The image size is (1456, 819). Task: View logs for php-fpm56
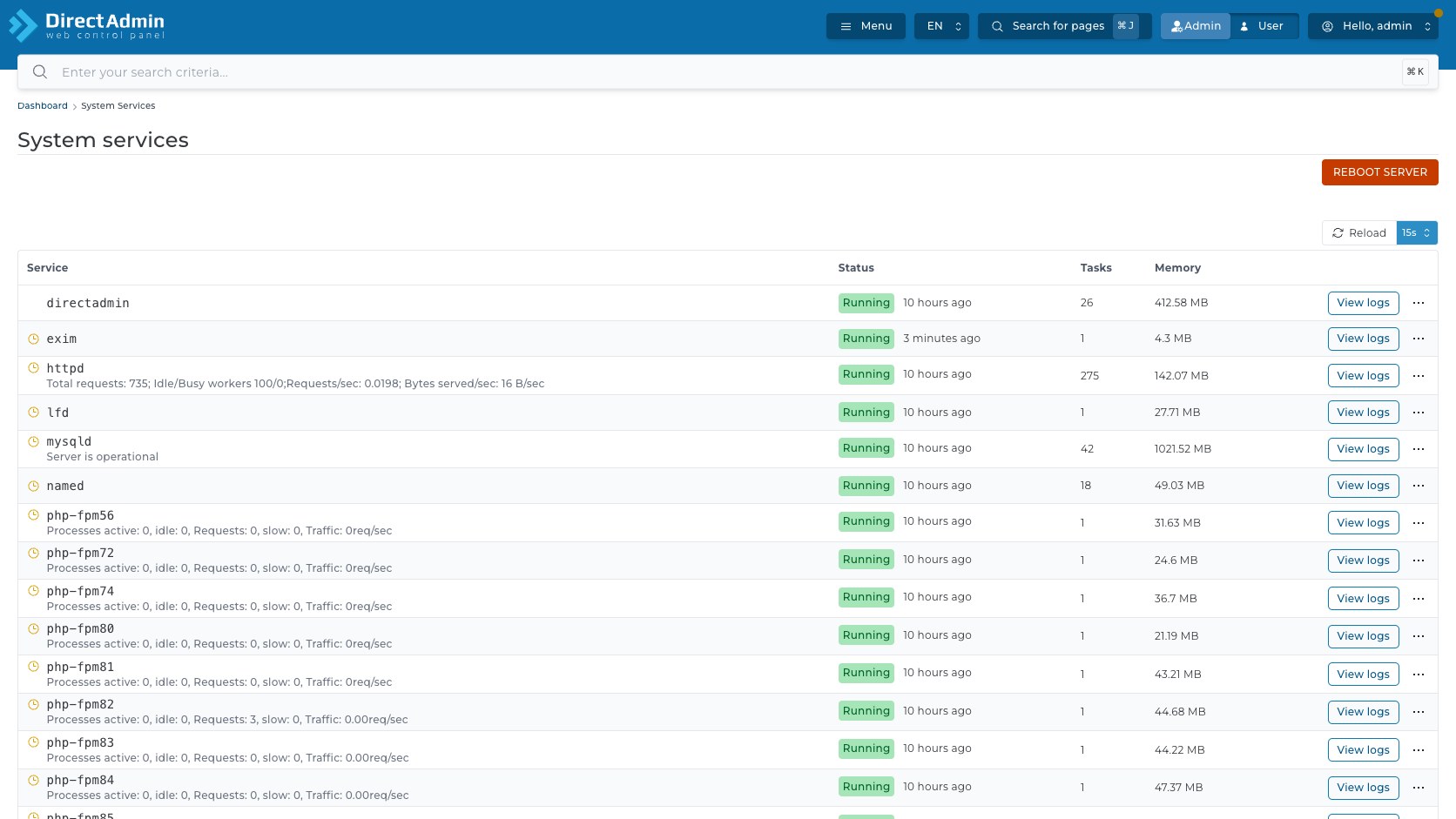pyautogui.click(x=1363, y=523)
